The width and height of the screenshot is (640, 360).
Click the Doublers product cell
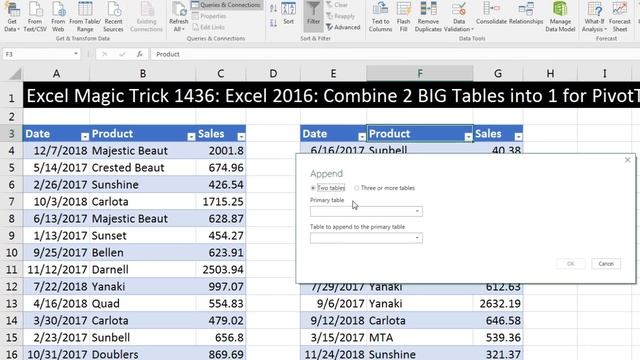point(142,353)
